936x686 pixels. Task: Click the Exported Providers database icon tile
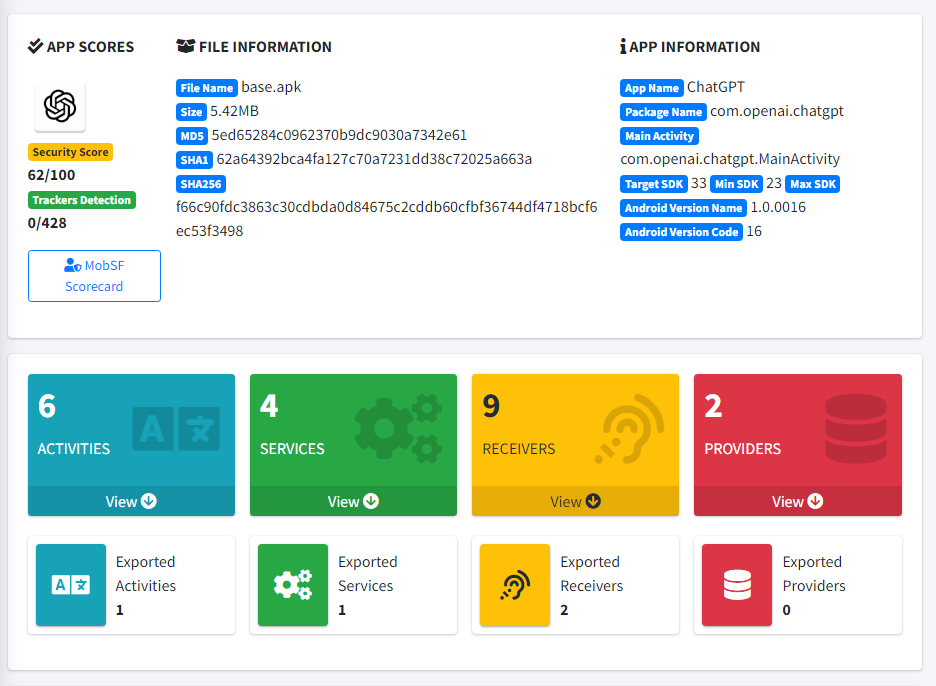[x=737, y=585]
